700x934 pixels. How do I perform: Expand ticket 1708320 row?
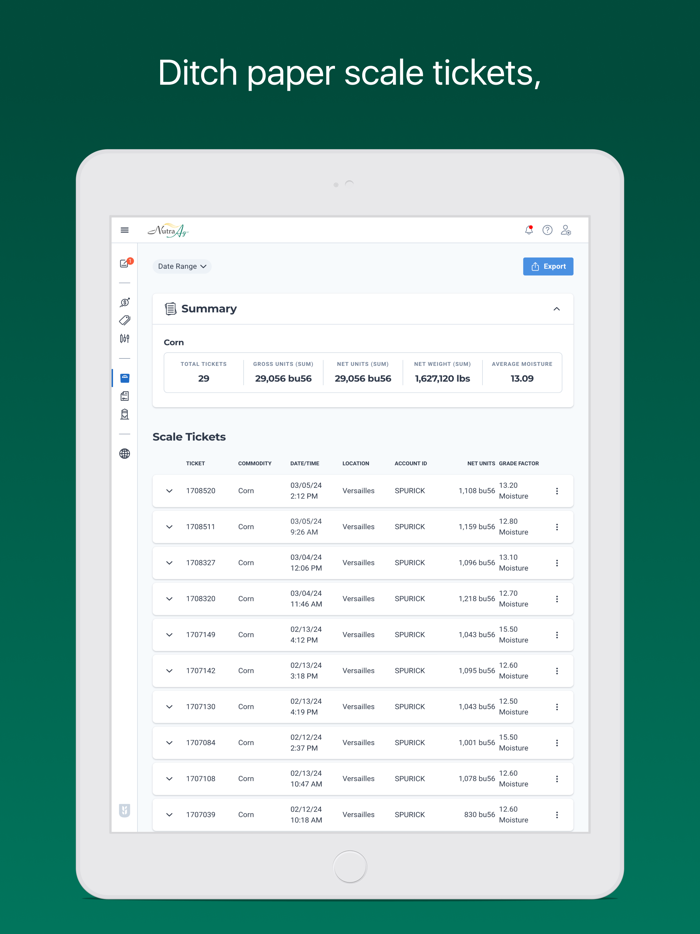click(x=169, y=599)
